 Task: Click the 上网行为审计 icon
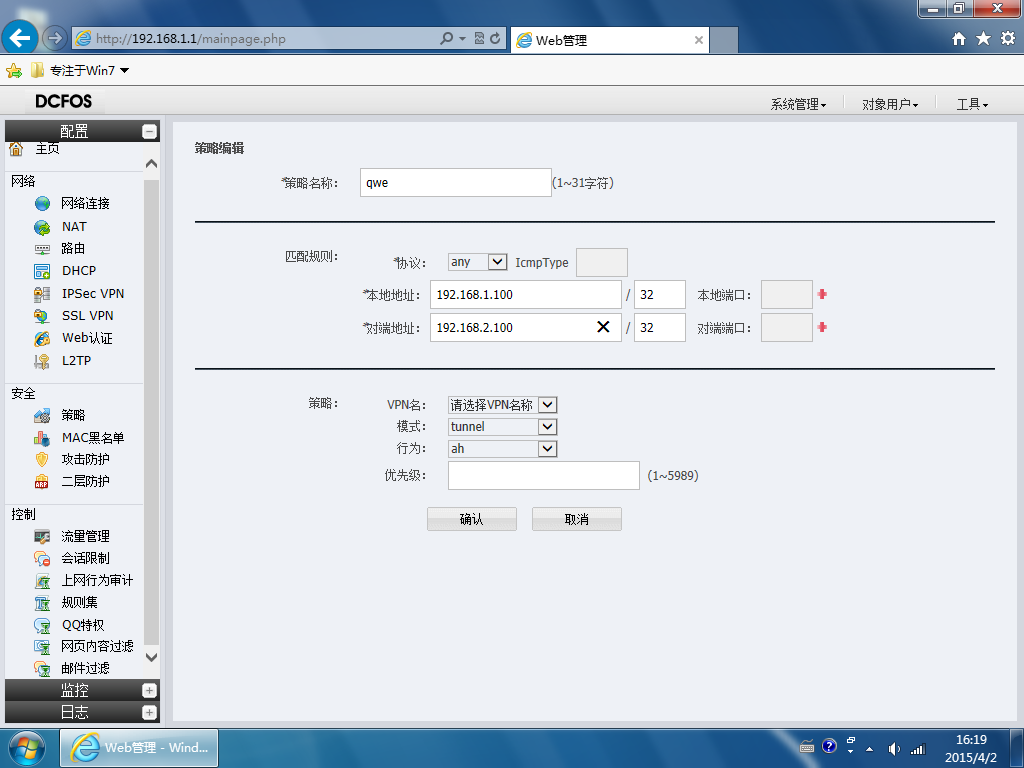[42, 581]
